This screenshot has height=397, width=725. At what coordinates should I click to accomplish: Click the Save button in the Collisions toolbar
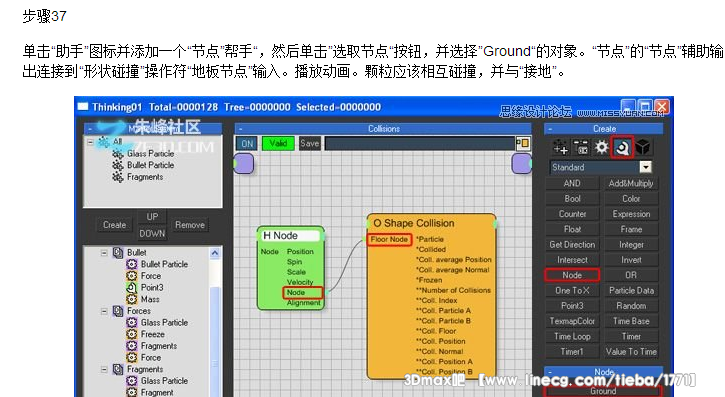[309, 143]
